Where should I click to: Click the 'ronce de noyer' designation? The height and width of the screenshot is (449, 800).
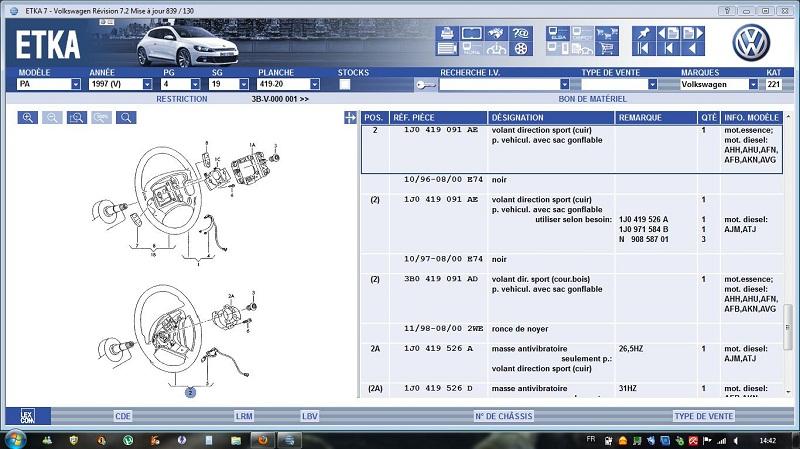520,329
